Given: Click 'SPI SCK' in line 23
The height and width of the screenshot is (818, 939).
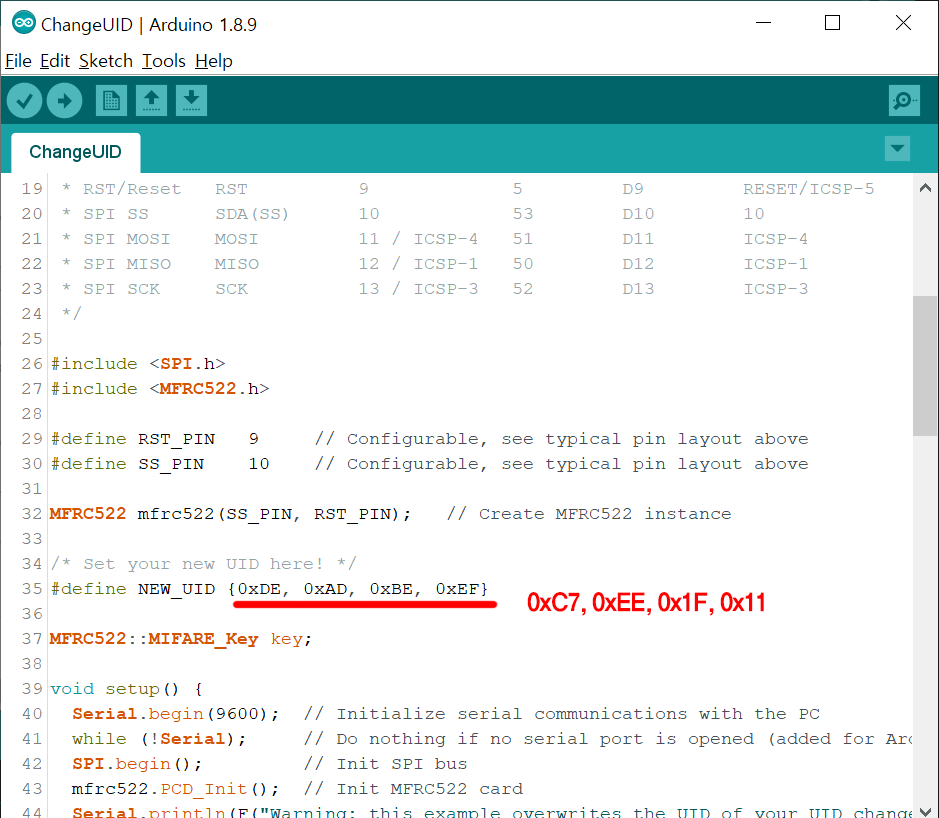Looking at the screenshot, I should pyautogui.click(x=122, y=289).
